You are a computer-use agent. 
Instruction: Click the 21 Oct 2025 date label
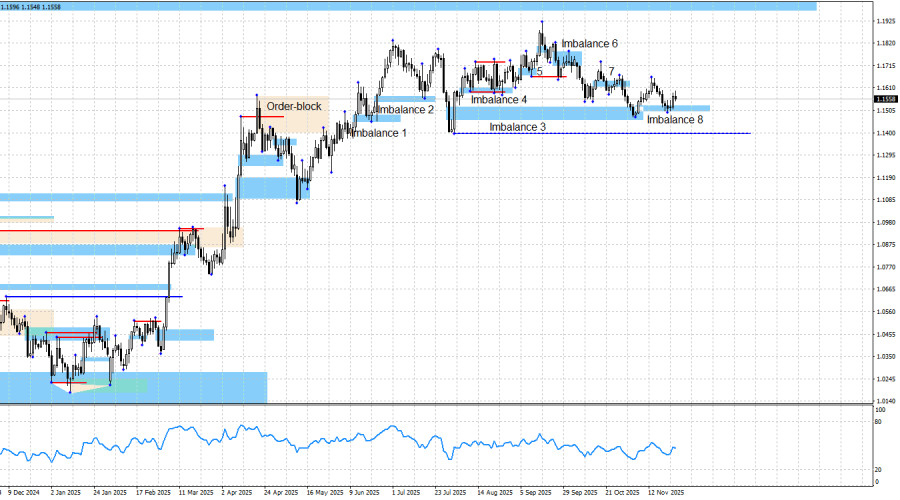[622, 493]
